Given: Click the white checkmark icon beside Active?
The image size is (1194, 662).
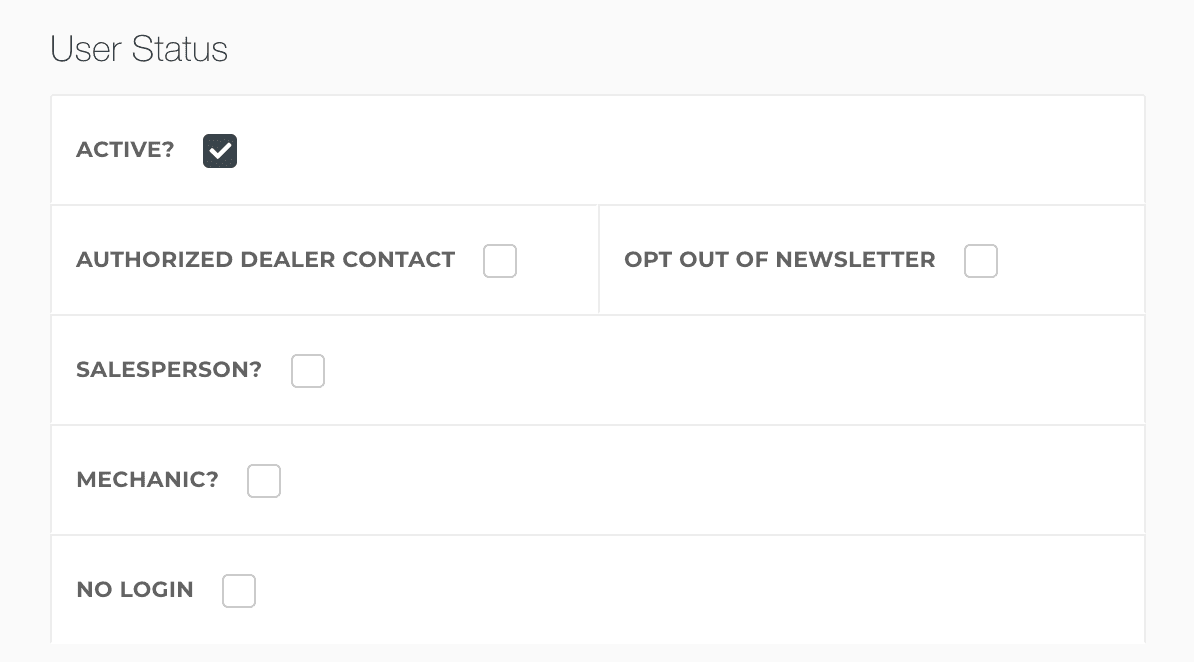Looking at the screenshot, I should pyautogui.click(x=220, y=151).
